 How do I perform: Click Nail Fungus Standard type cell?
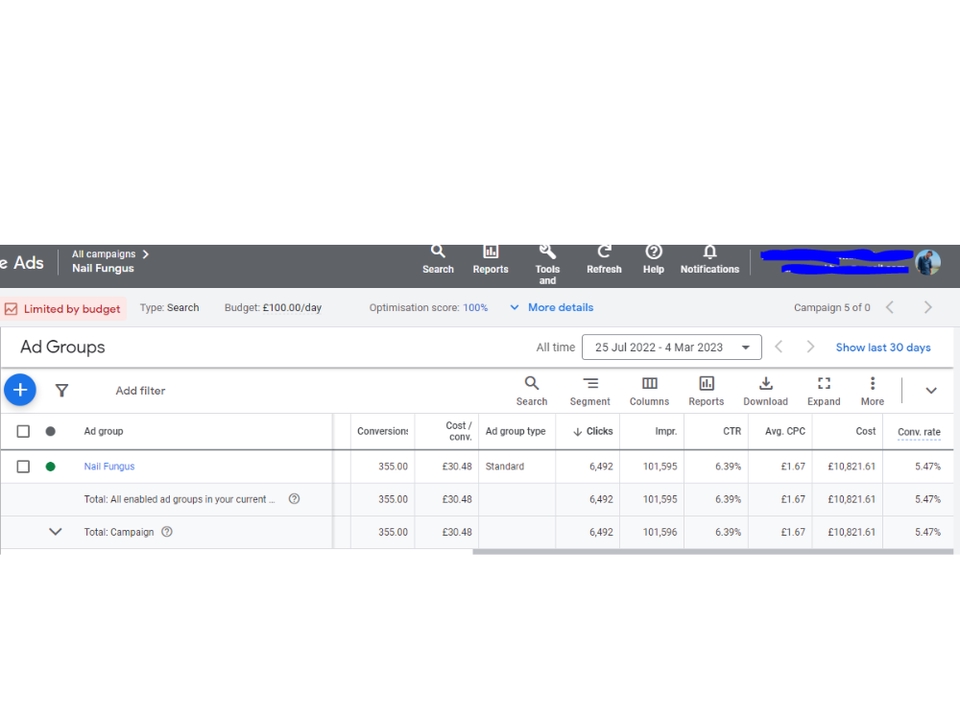click(504, 467)
